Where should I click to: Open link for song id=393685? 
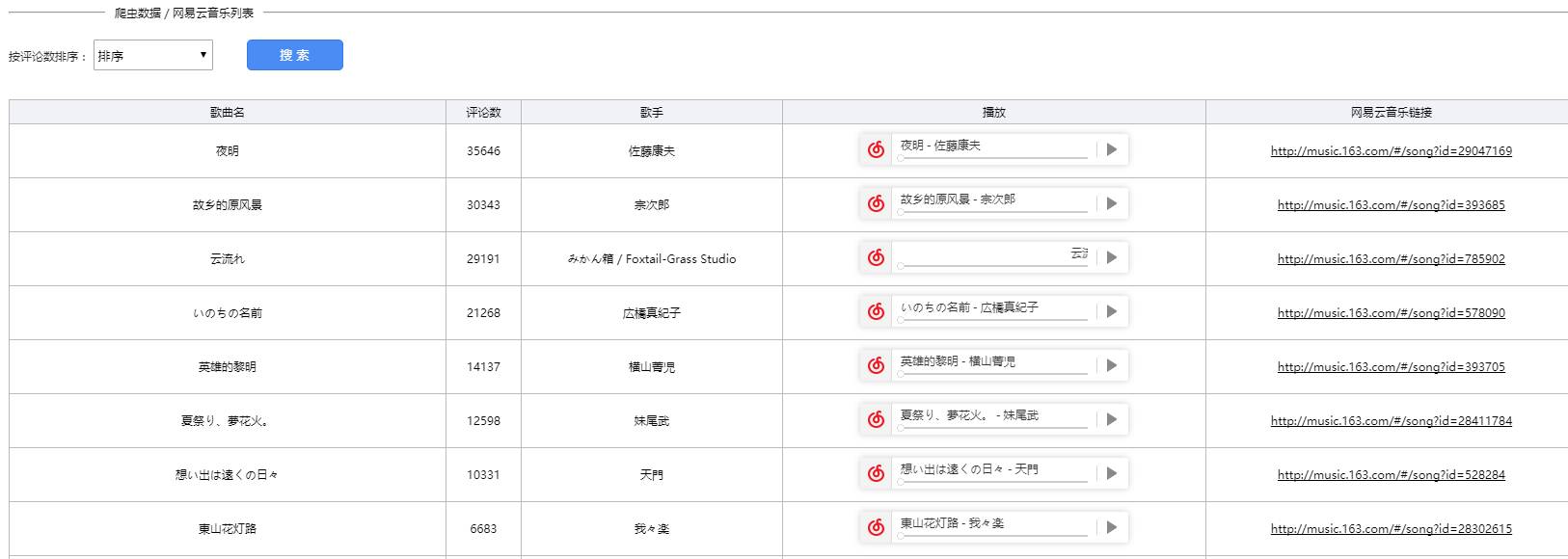[1391, 205]
